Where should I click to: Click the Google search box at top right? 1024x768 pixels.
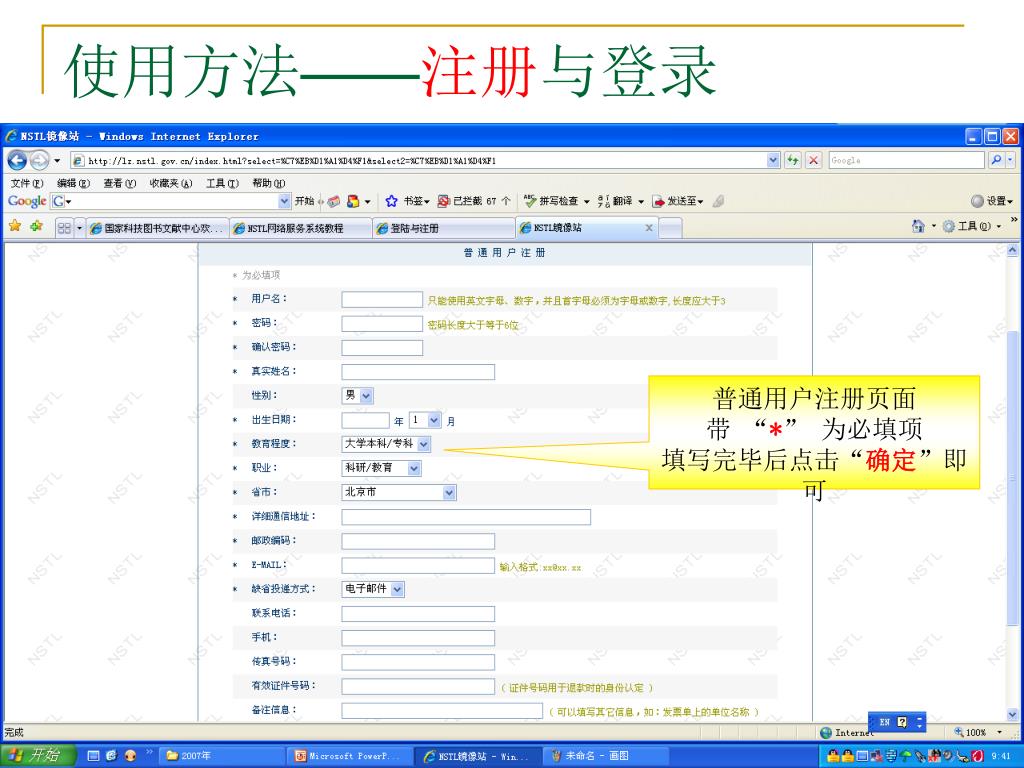906,160
